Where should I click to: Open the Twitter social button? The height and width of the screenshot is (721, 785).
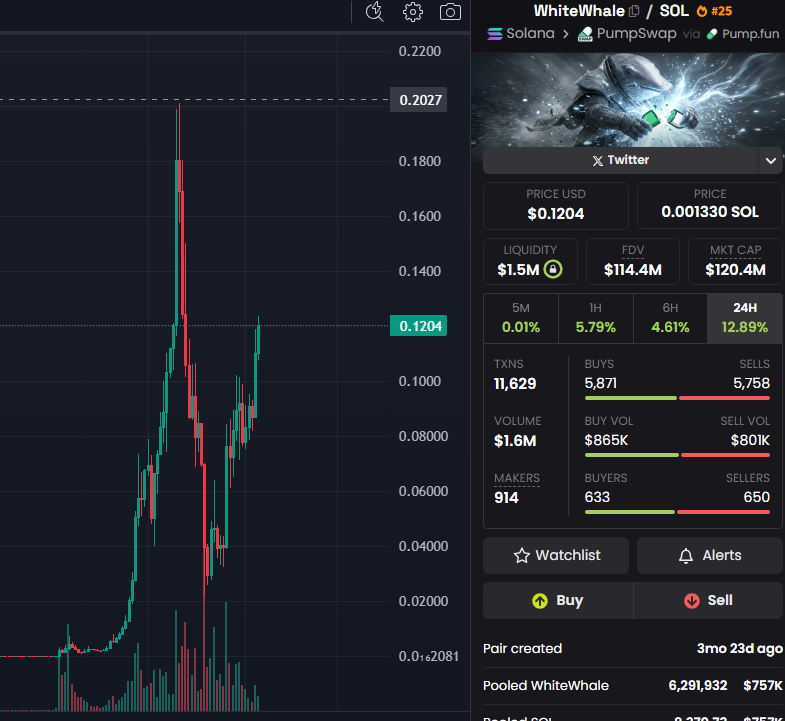click(621, 160)
